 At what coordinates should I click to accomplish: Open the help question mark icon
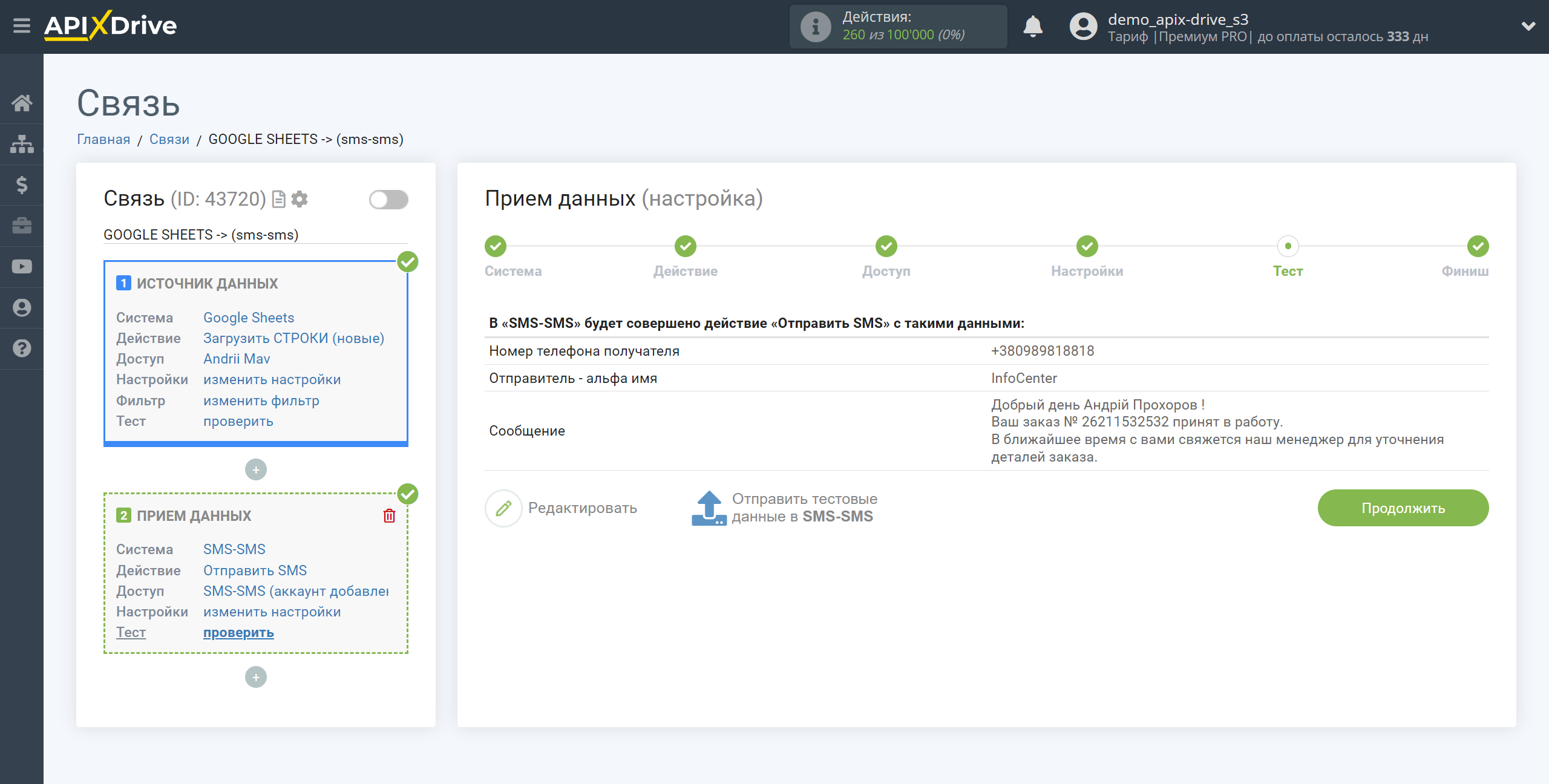click(22, 348)
